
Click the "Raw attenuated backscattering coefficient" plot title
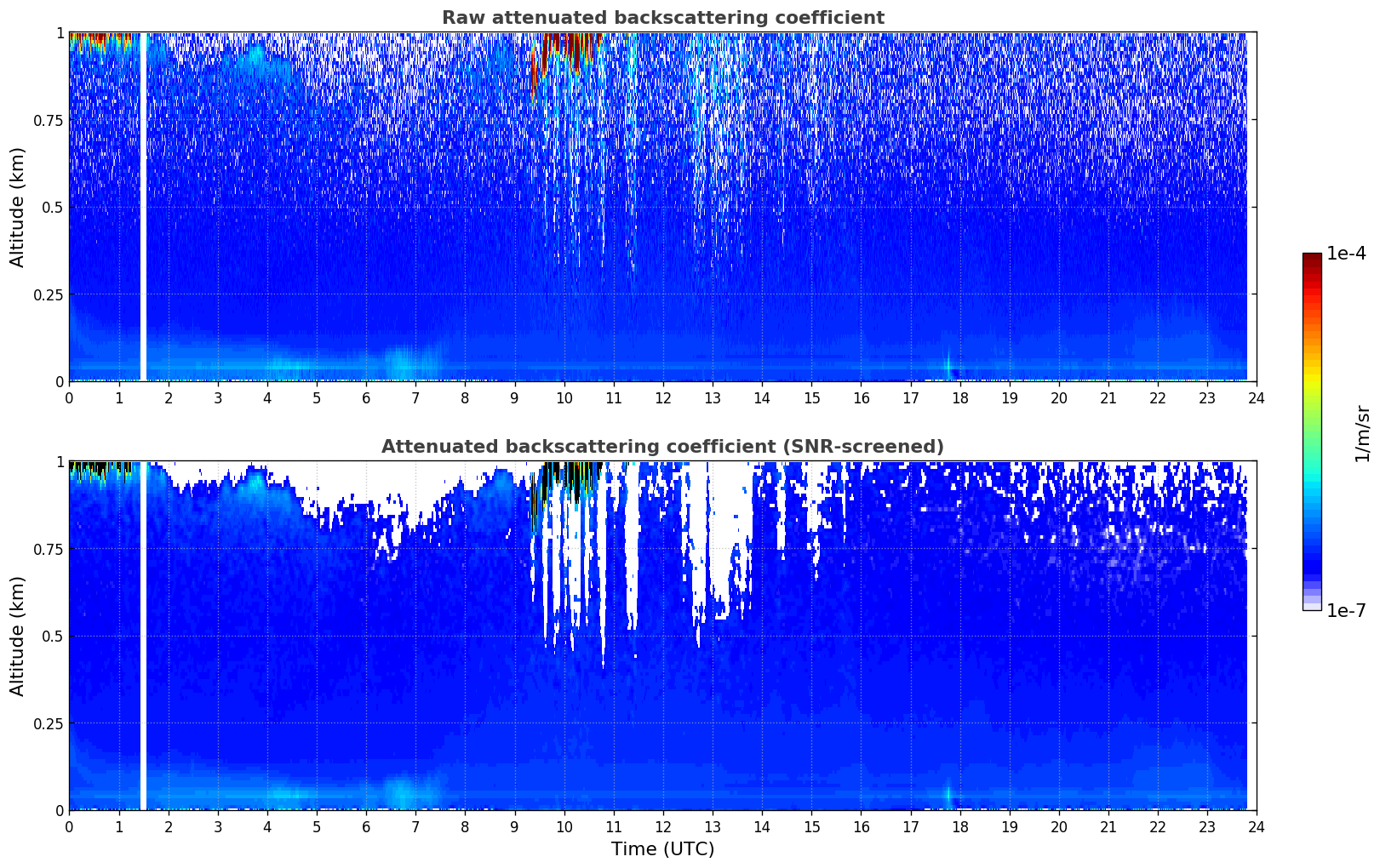pyautogui.click(x=662, y=18)
